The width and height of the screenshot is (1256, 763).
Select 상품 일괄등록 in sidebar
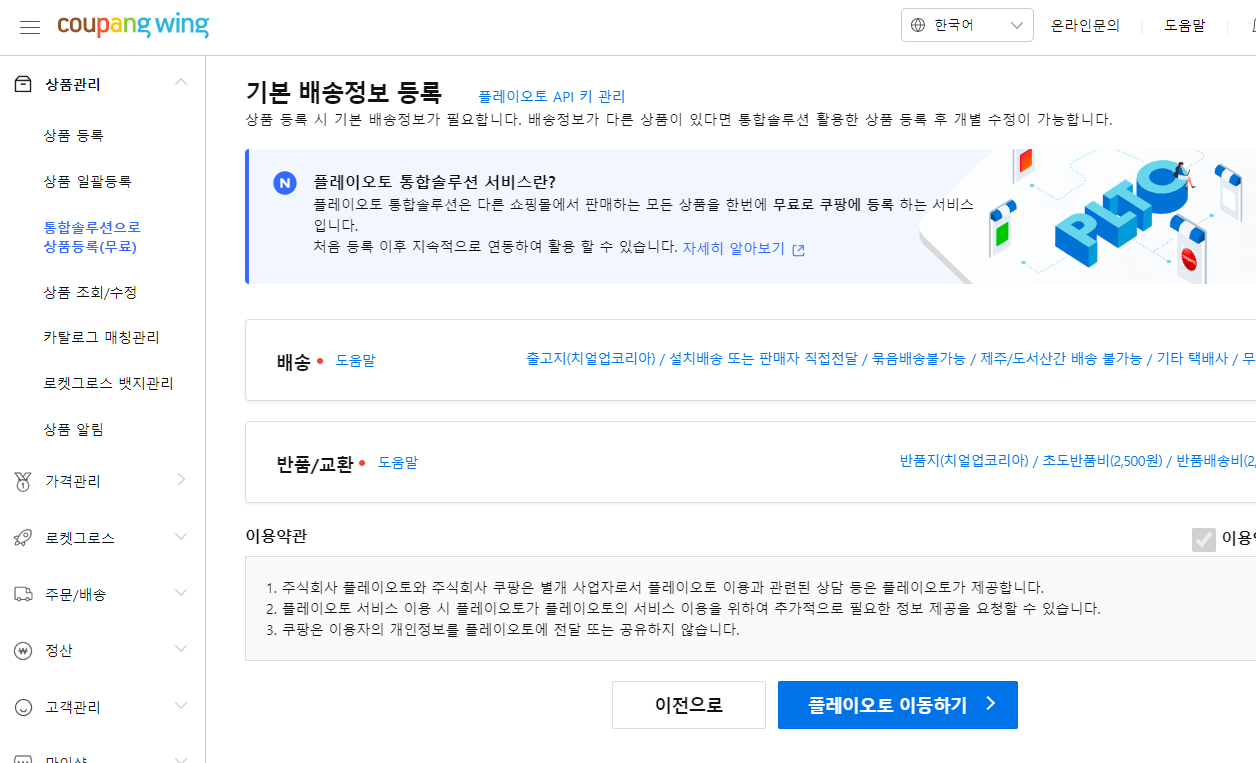coord(87,181)
